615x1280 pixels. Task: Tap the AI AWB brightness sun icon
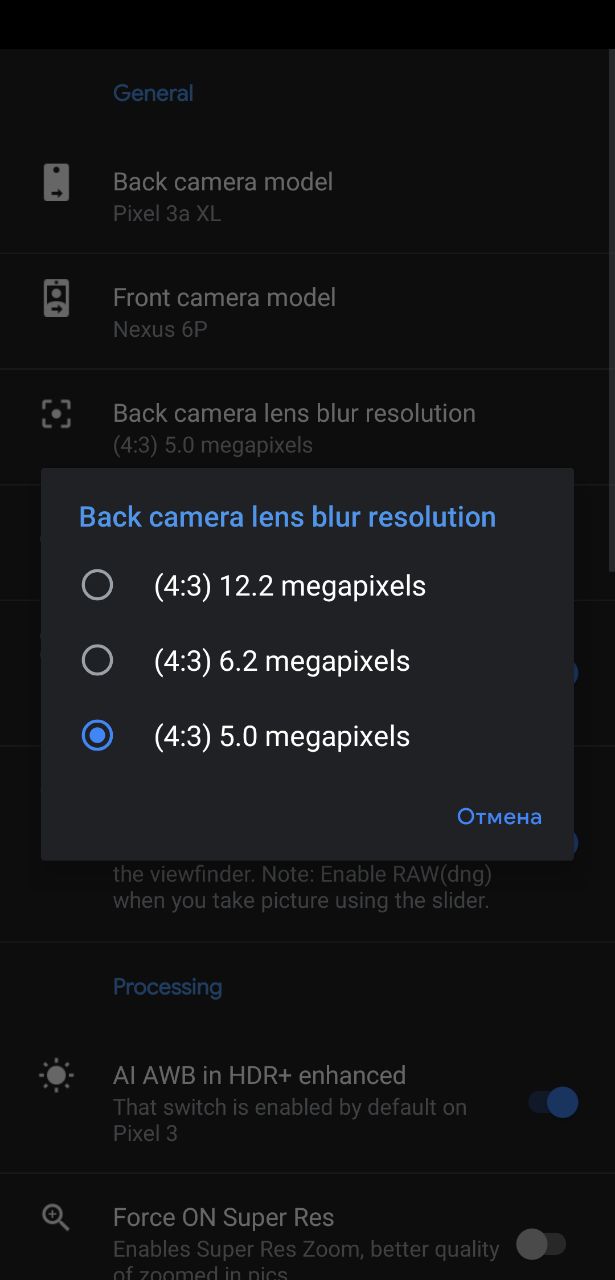(56, 1076)
